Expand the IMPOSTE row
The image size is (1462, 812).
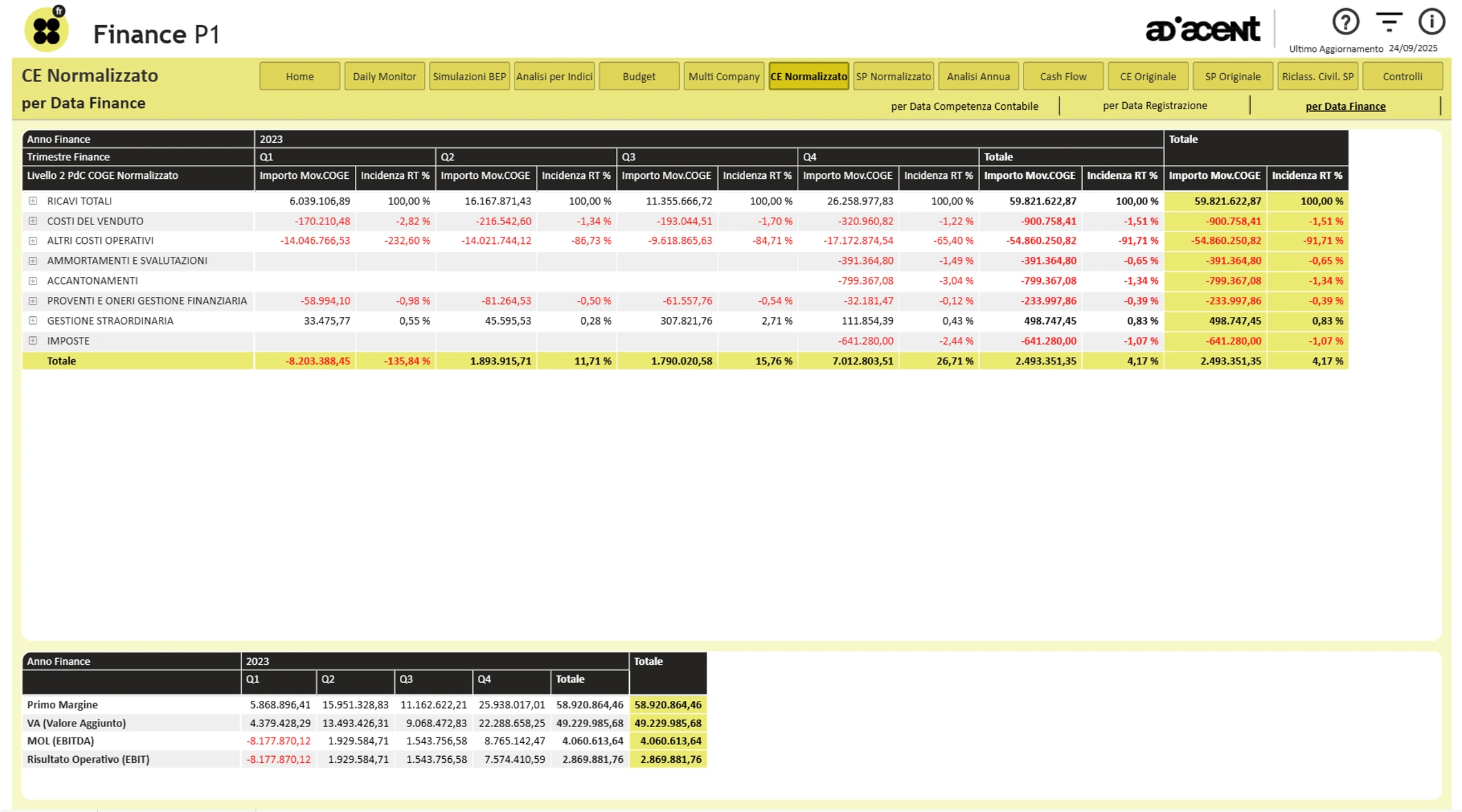tap(32, 341)
